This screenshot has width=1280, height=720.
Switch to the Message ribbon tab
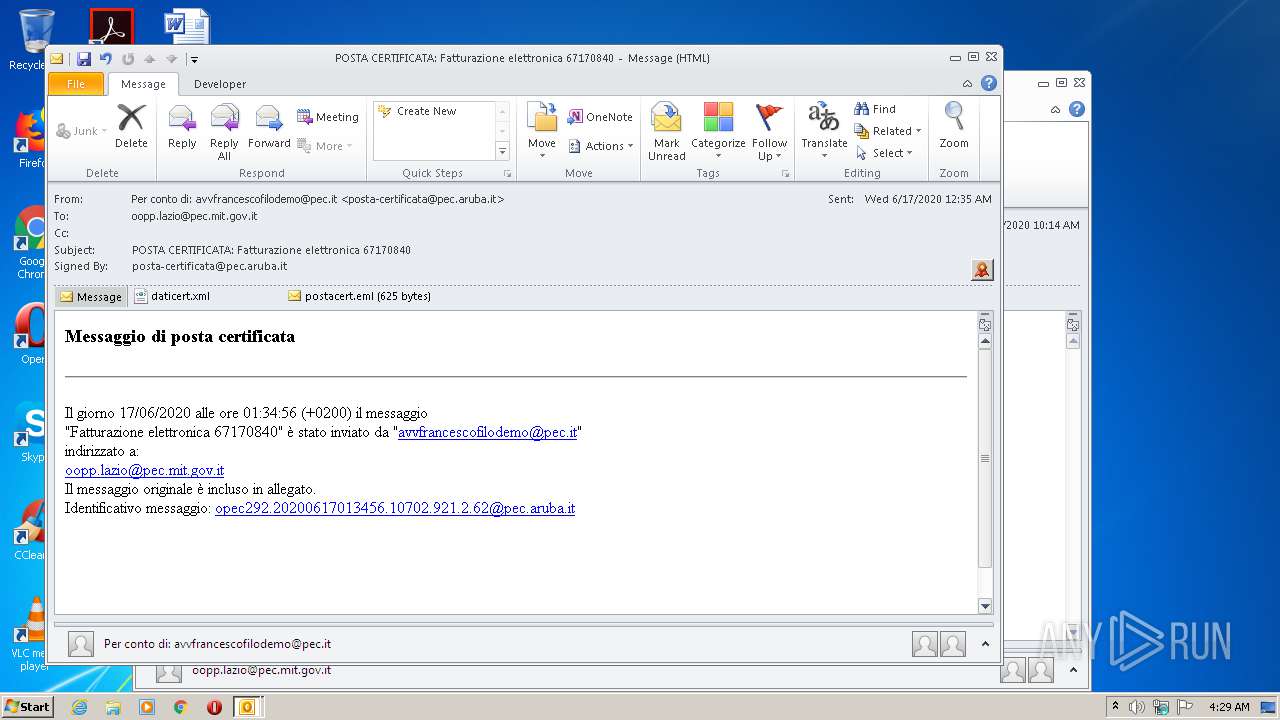coord(143,84)
